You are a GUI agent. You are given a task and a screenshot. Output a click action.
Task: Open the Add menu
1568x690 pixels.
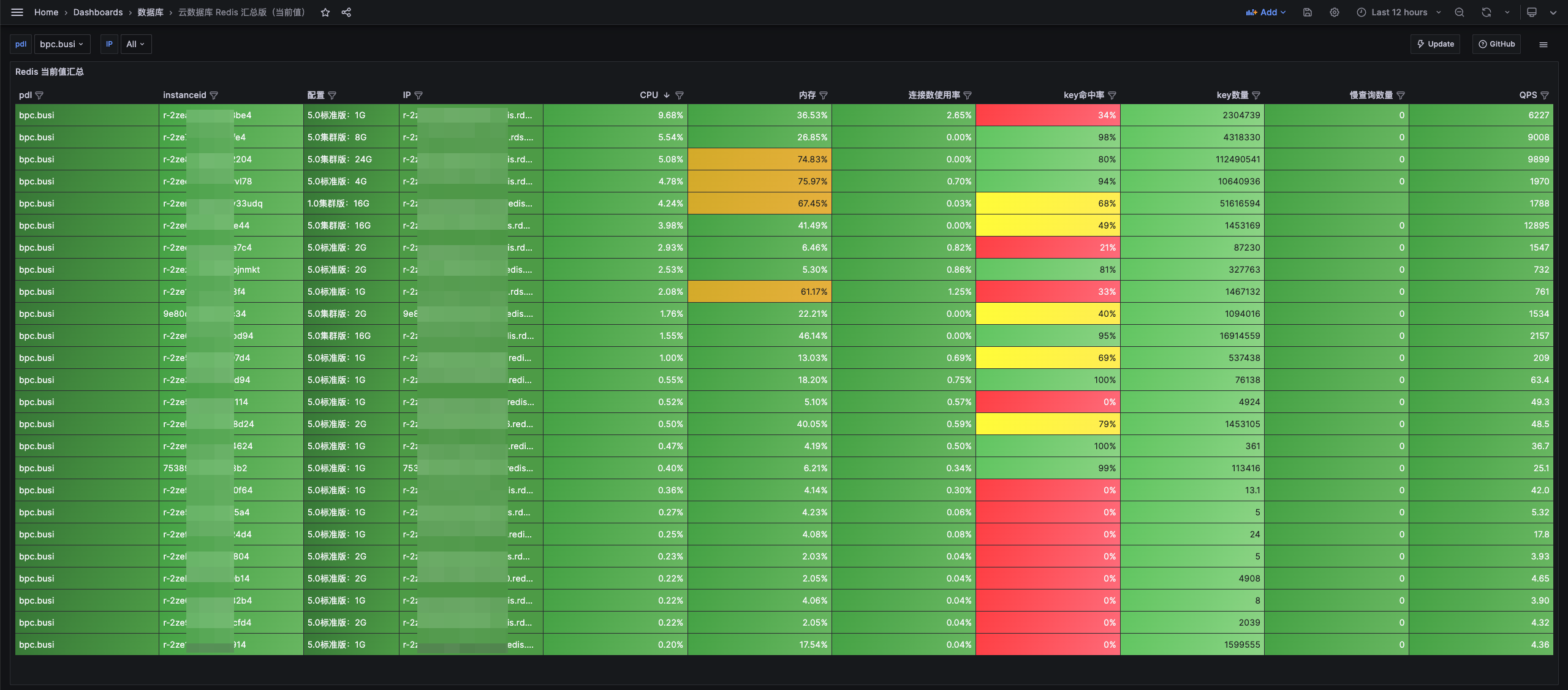coord(1266,12)
